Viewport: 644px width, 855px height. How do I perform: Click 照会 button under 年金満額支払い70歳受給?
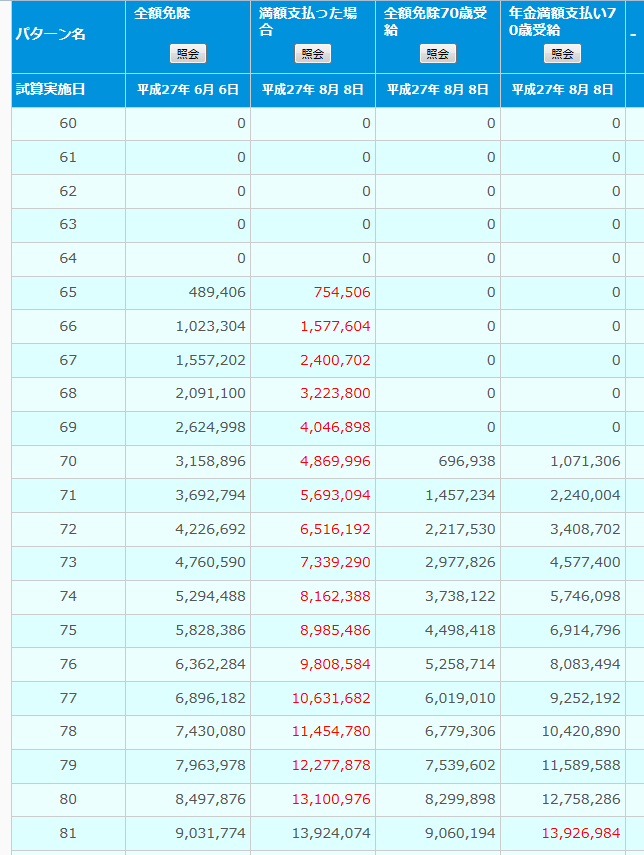point(562,54)
